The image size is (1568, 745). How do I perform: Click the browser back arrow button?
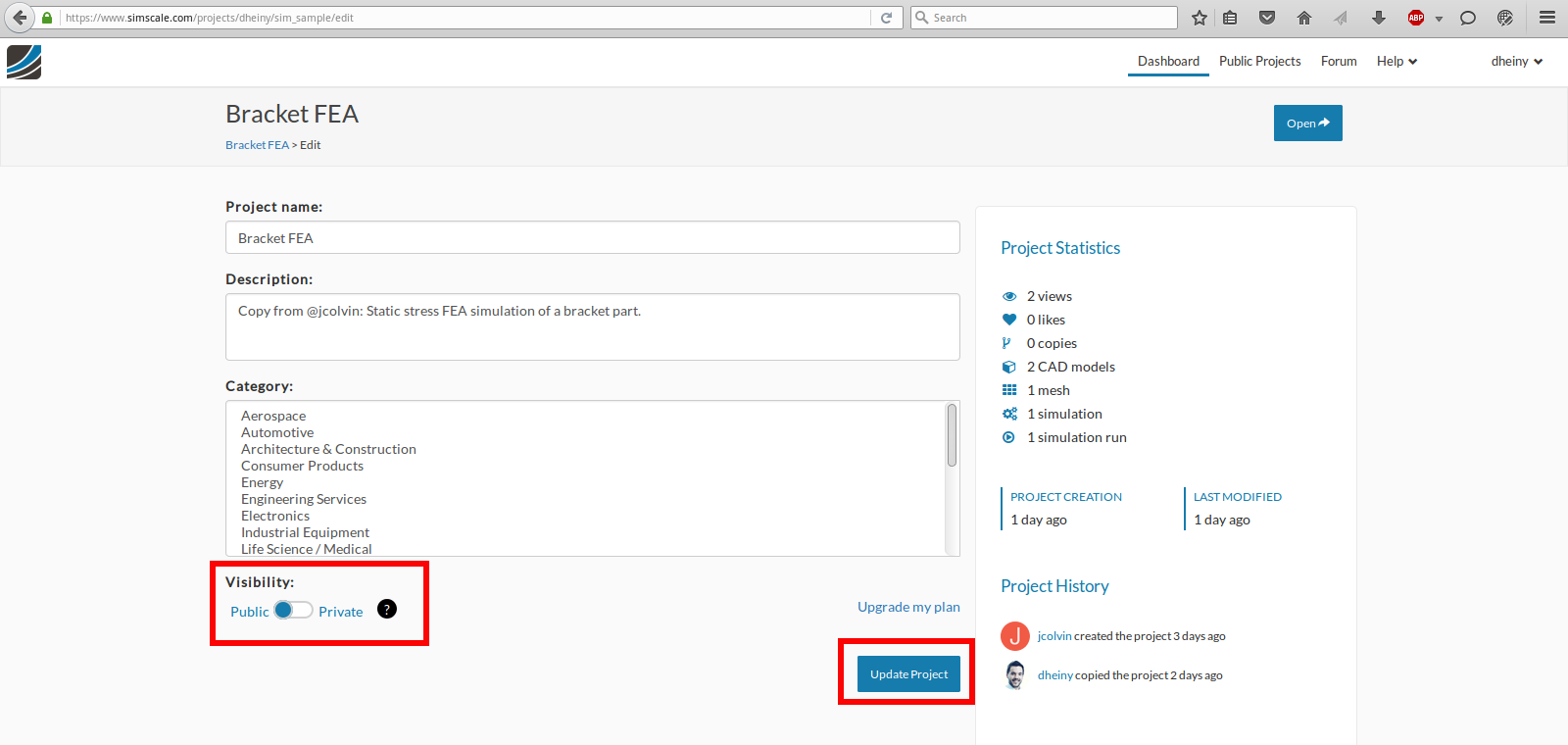click(20, 18)
